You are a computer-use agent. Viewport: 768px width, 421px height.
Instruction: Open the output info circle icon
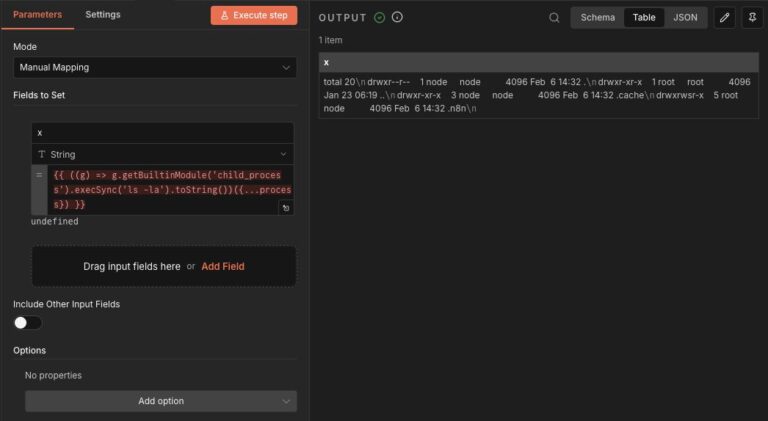[x=397, y=17]
